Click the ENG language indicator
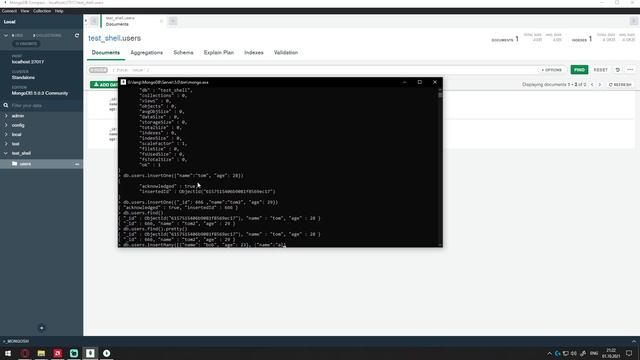 point(594,353)
